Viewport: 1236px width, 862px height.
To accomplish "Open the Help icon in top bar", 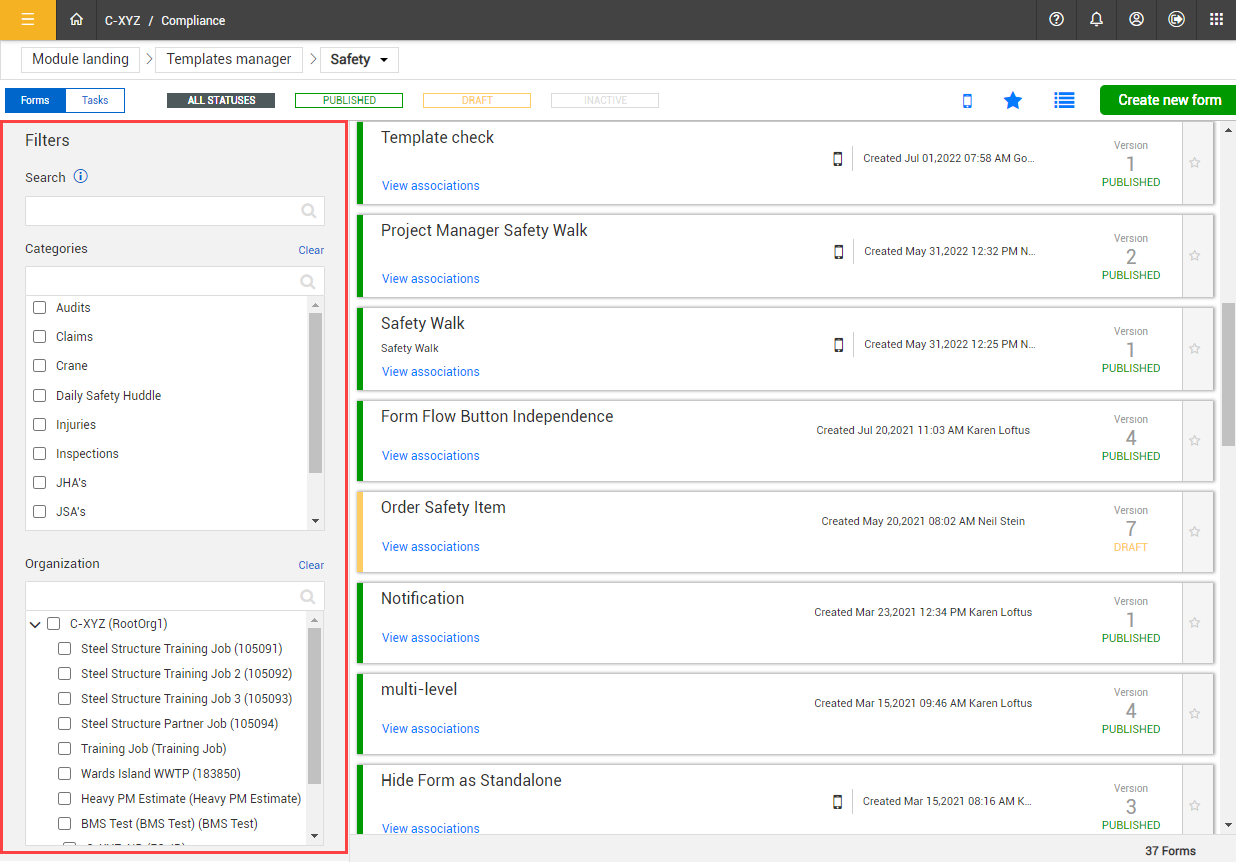I will pyautogui.click(x=1056, y=20).
